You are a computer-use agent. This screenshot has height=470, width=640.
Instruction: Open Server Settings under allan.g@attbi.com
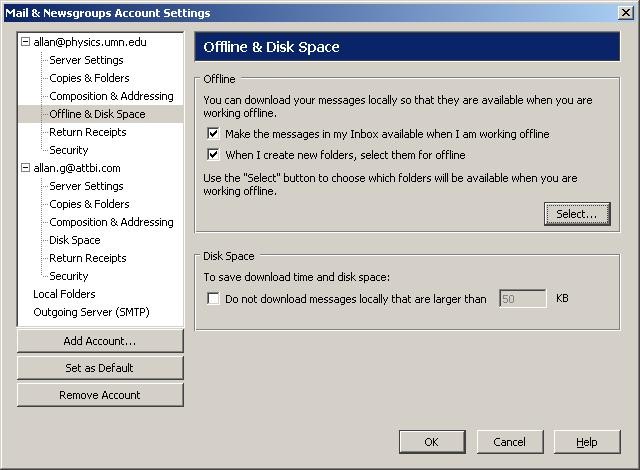point(86,186)
